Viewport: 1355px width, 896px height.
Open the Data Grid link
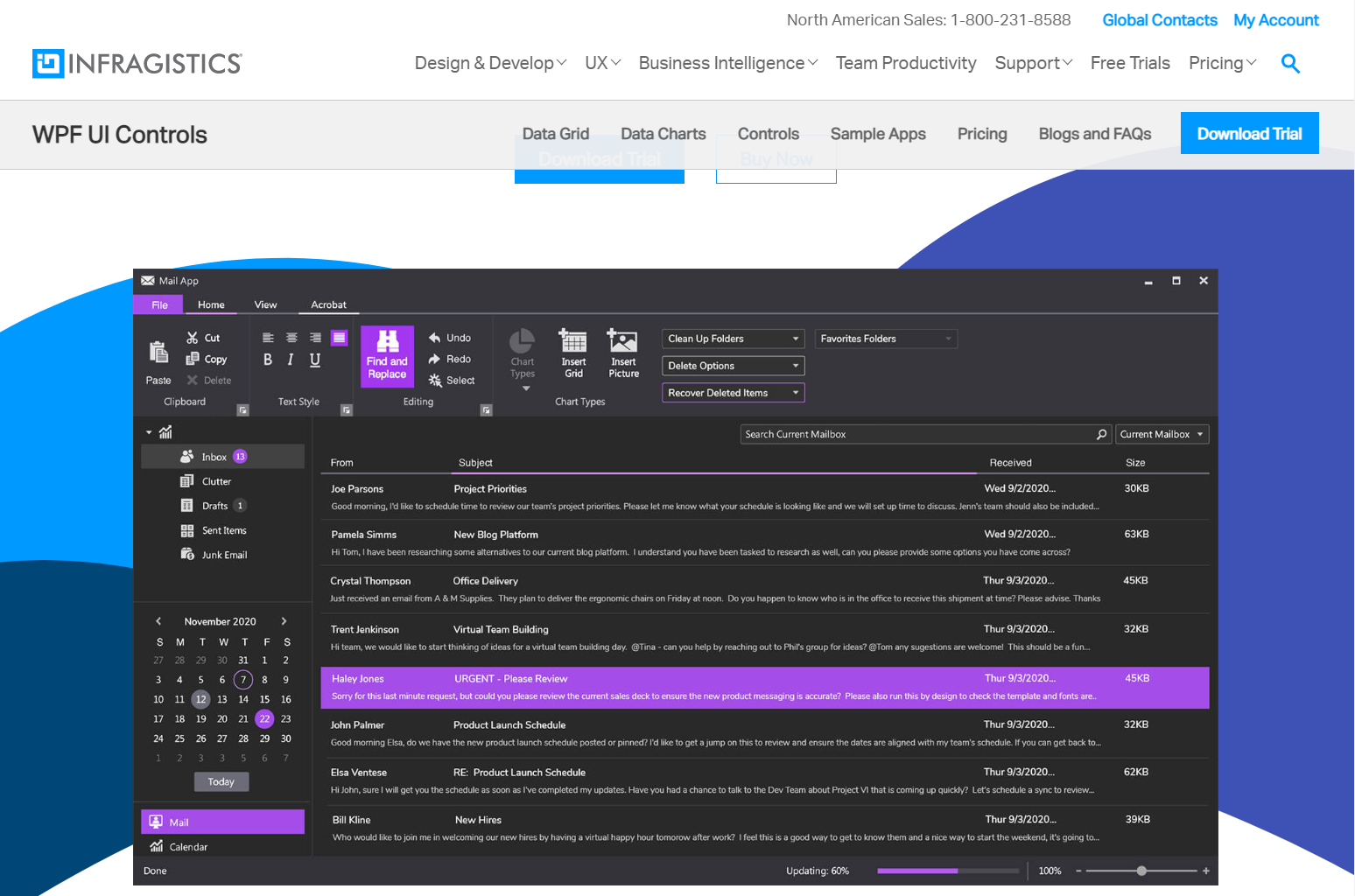(x=556, y=134)
